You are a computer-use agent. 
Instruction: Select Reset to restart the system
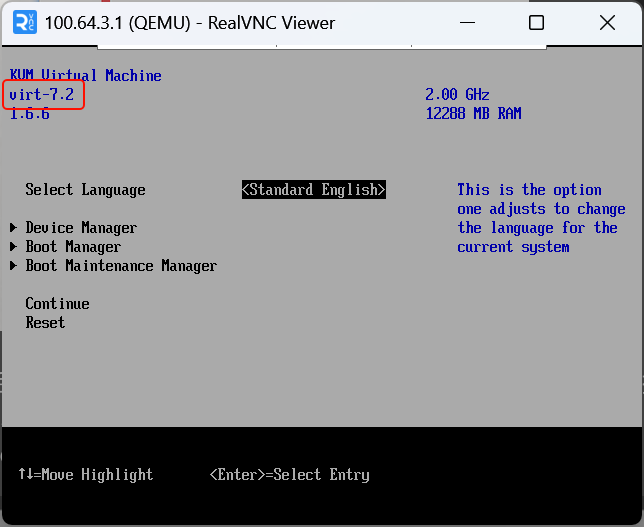pos(45,323)
